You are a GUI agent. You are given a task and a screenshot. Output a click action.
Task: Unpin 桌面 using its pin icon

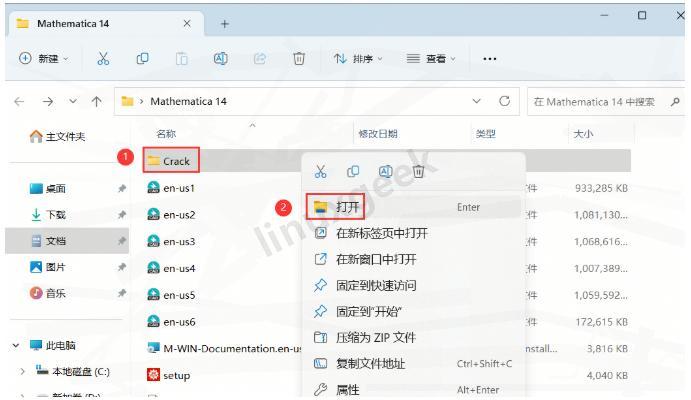[x=122, y=189]
